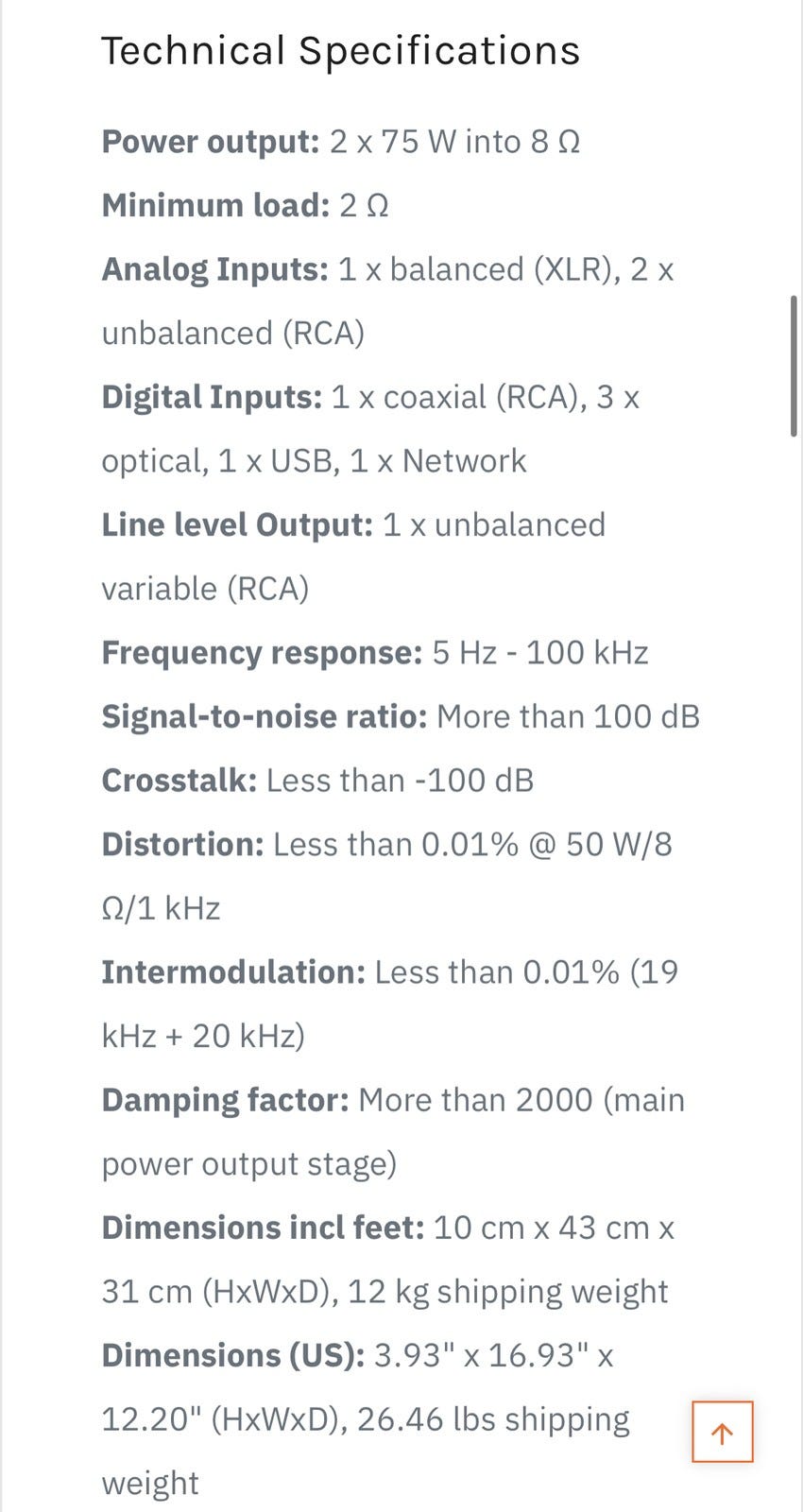Click the Crosstalk label
Screen dimensions: 803x1512
[179, 781]
